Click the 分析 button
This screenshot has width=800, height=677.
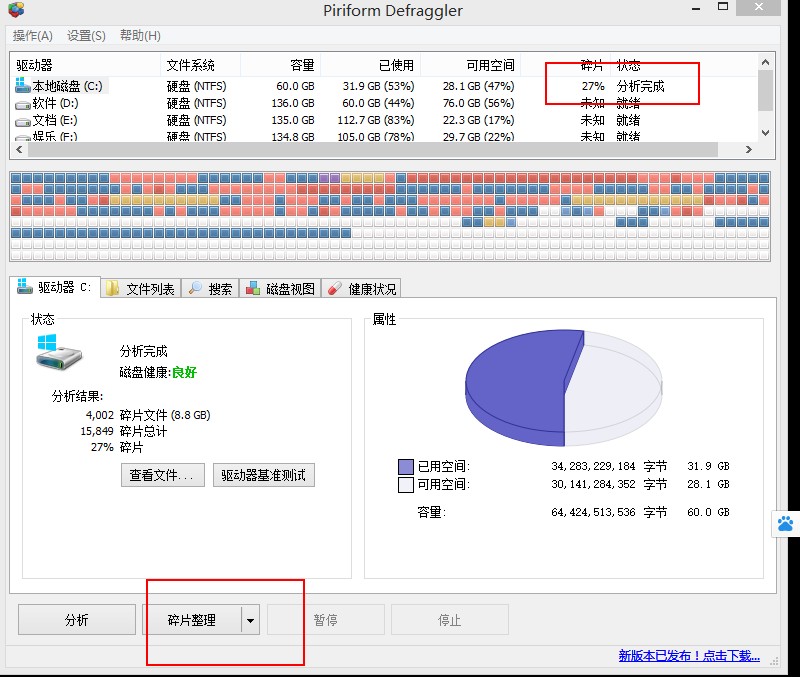point(77,620)
